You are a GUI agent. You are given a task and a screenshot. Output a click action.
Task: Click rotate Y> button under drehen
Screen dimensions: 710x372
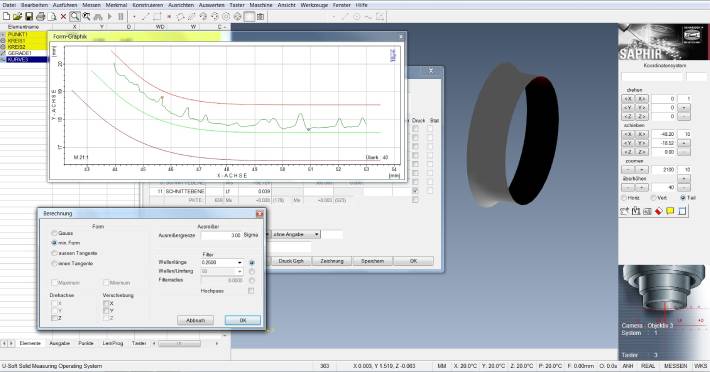[x=641, y=108]
